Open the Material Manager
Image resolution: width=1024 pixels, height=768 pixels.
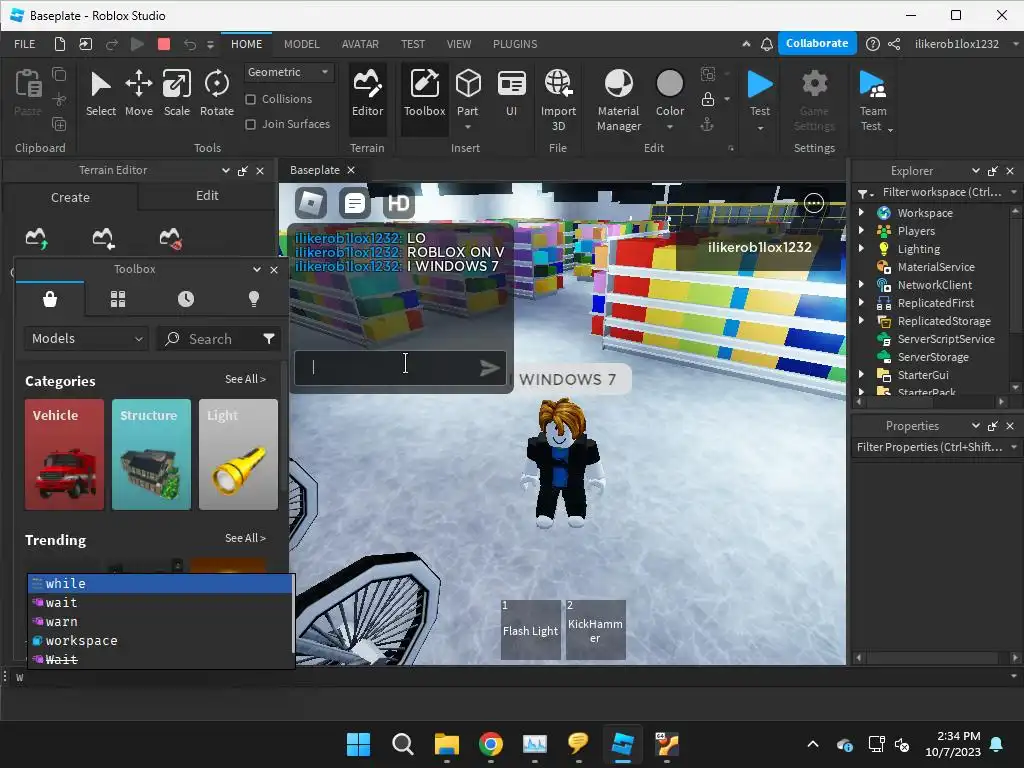click(x=618, y=101)
